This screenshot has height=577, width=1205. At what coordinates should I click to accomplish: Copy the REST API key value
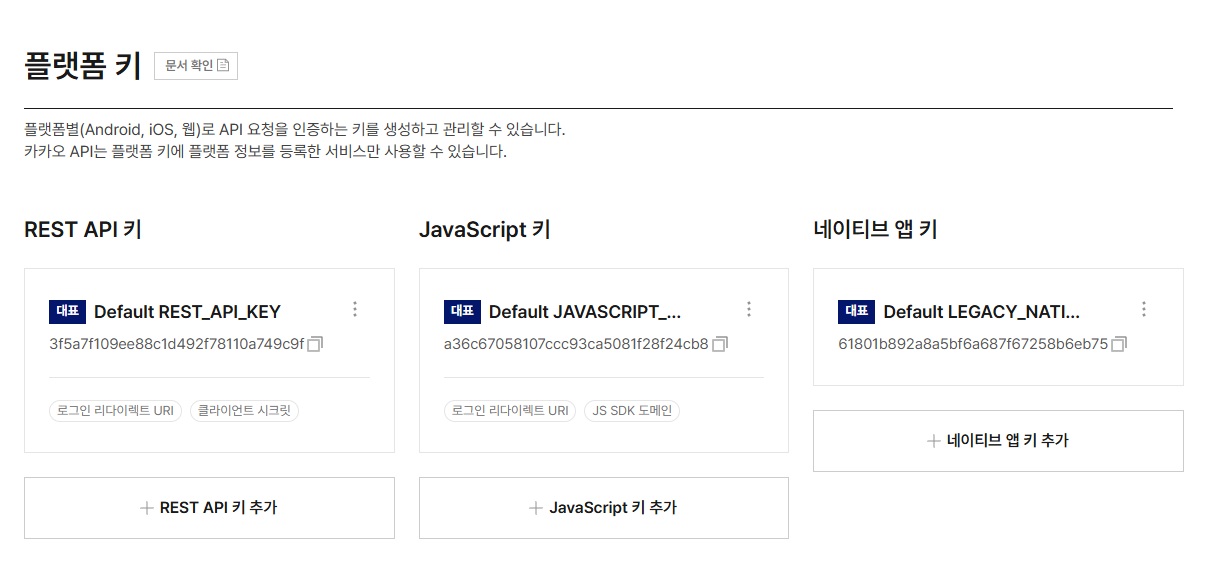tap(315, 344)
